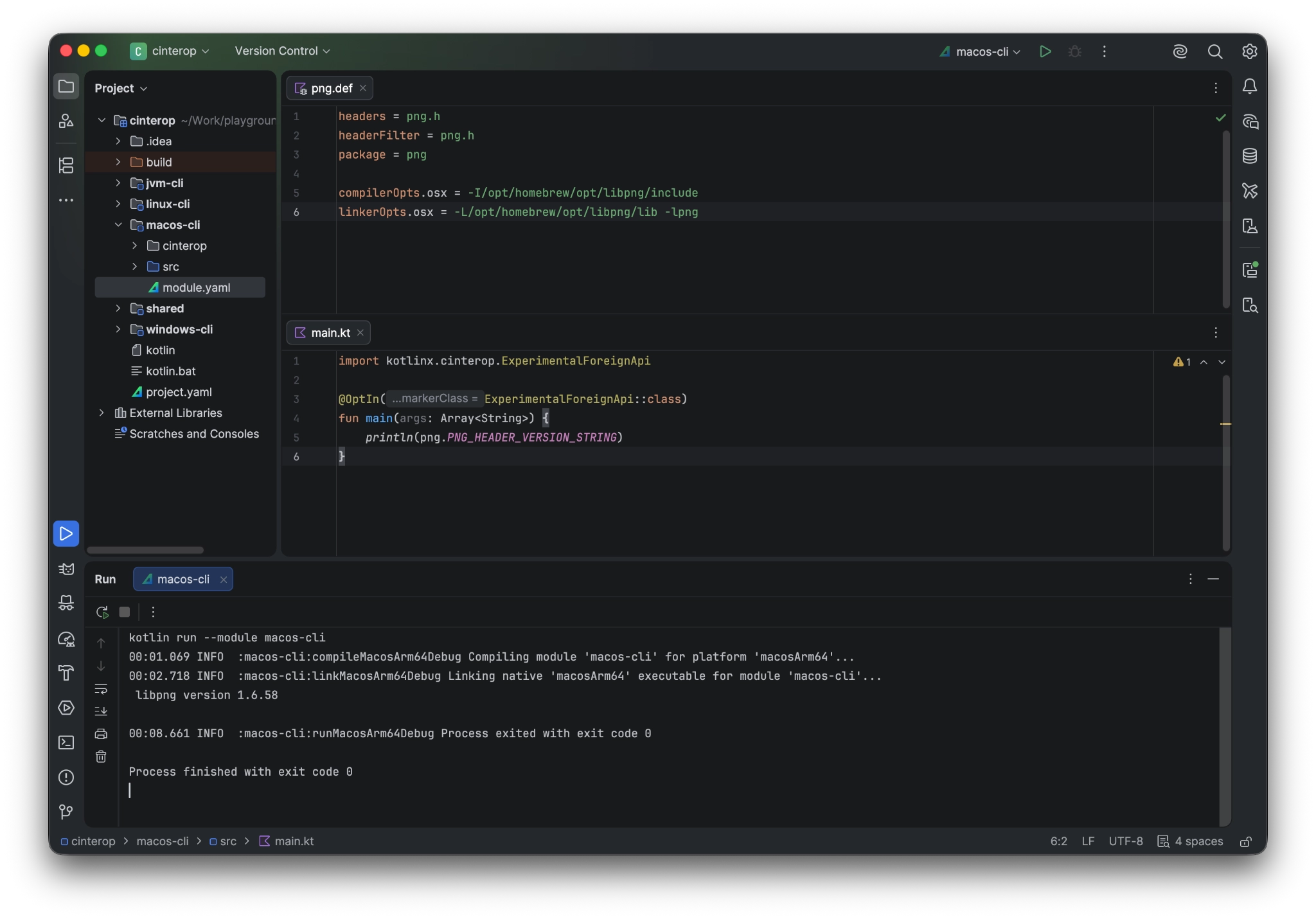Open the AI Assistant spiral icon in title bar
This screenshot has height=919, width=1316.
[x=1180, y=51]
